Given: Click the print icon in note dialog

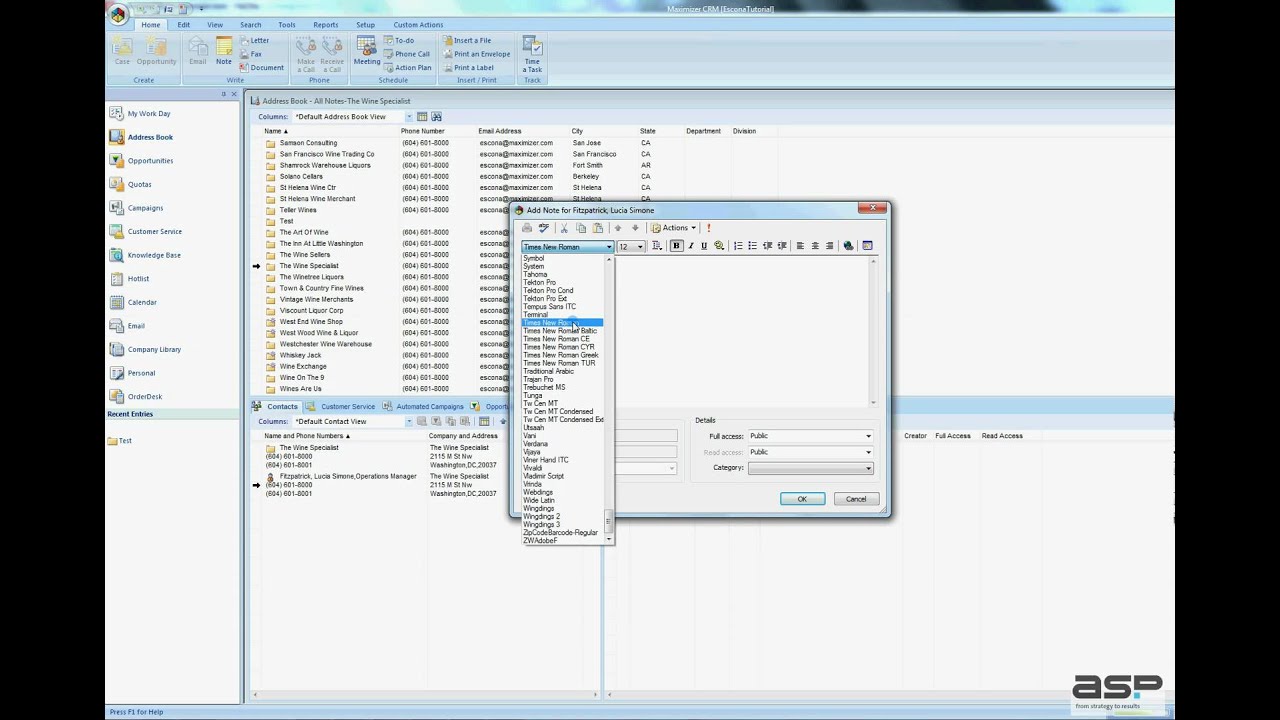Looking at the screenshot, I should (527, 228).
